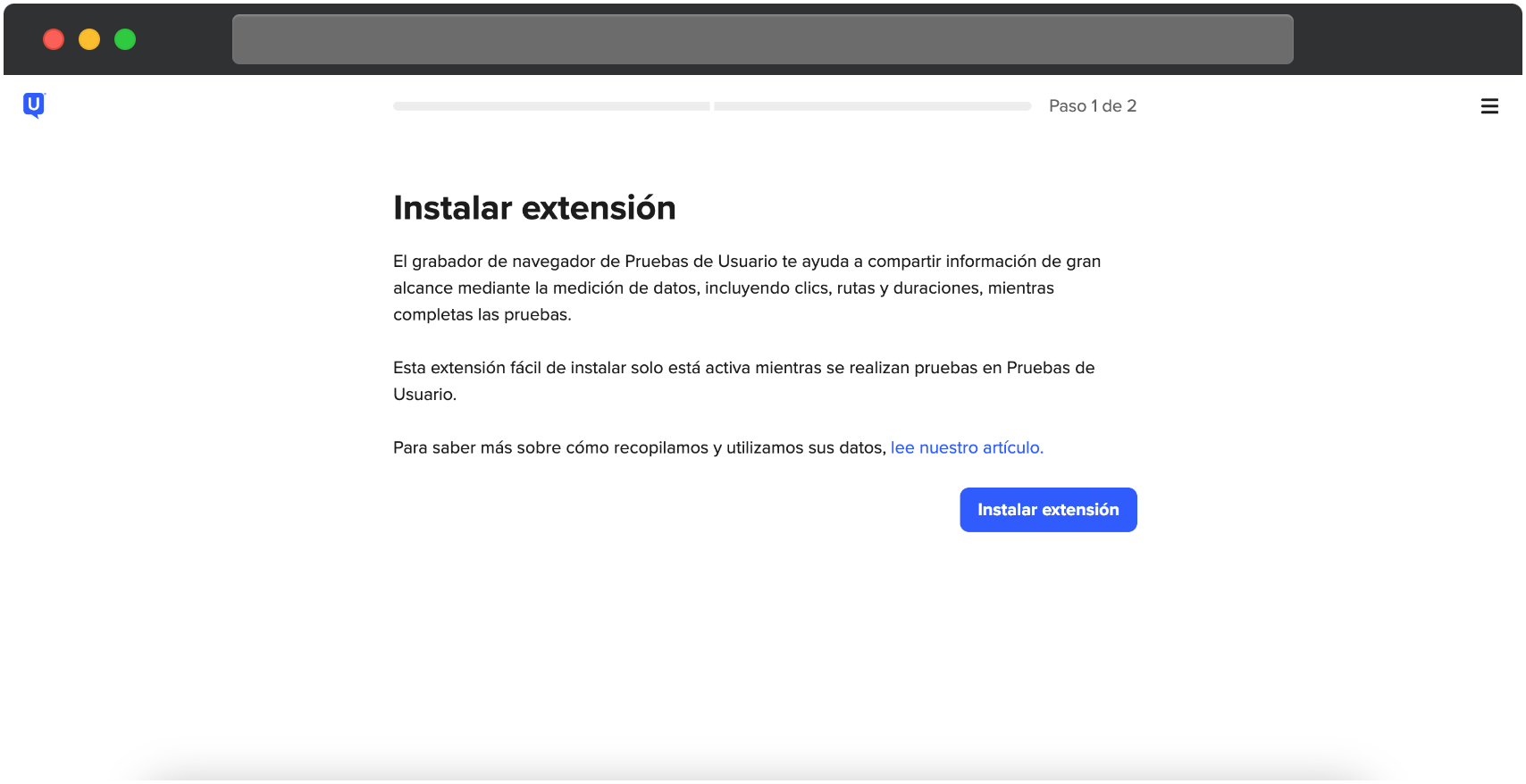1526x784 pixels.
Task: Click the browser address bar
Action: (x=762, y=39)
